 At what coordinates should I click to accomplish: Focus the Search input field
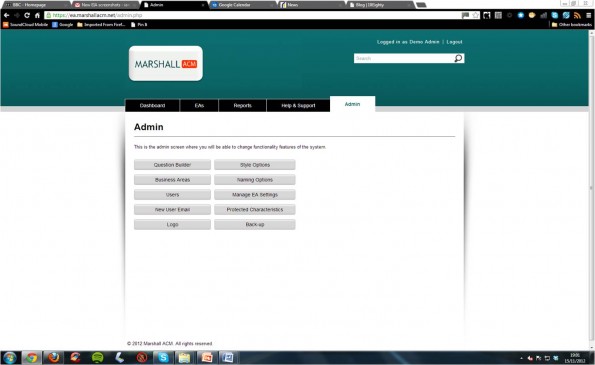coord(403,58)
